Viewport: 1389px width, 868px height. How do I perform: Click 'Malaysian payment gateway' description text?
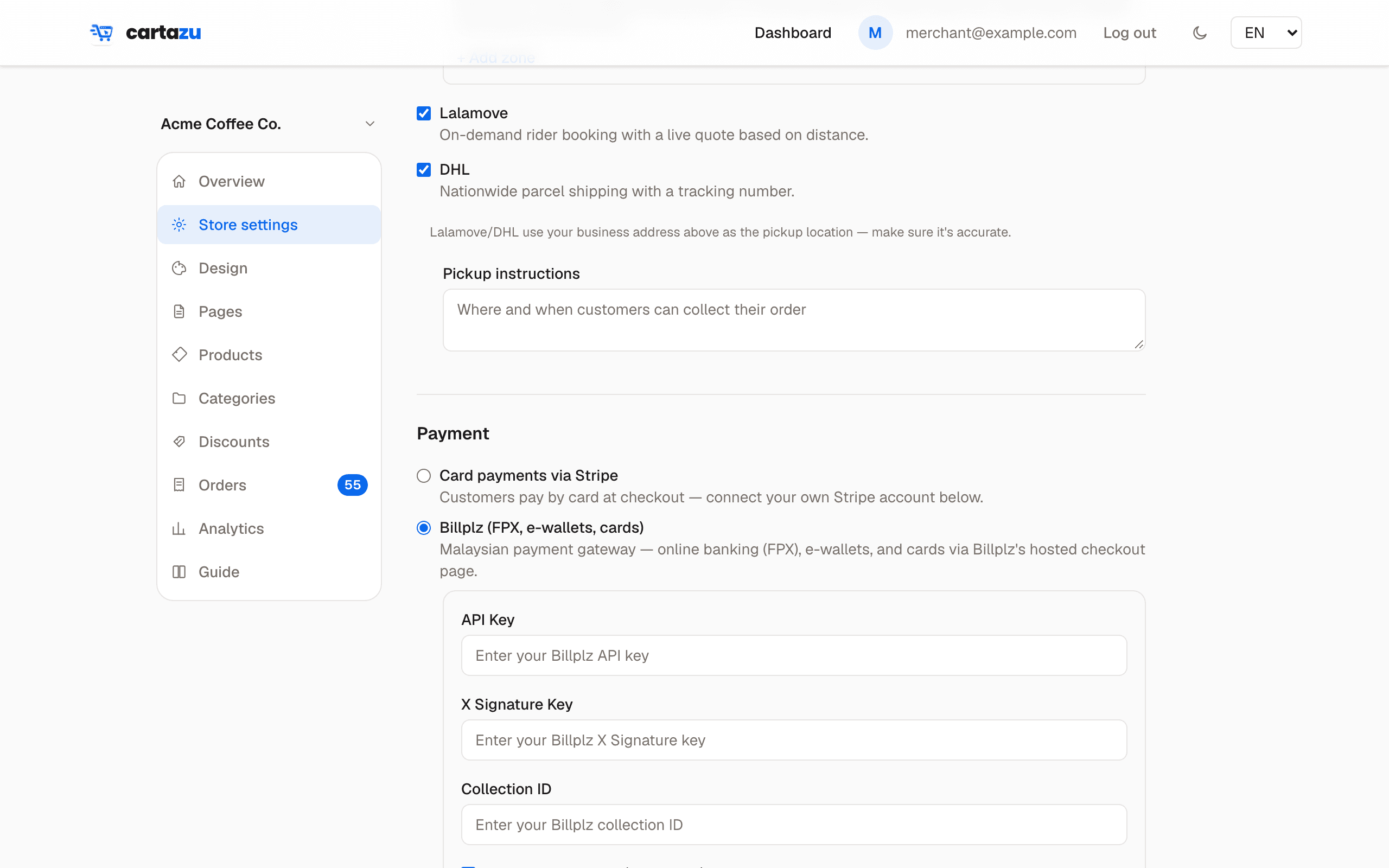coord(792,560)
